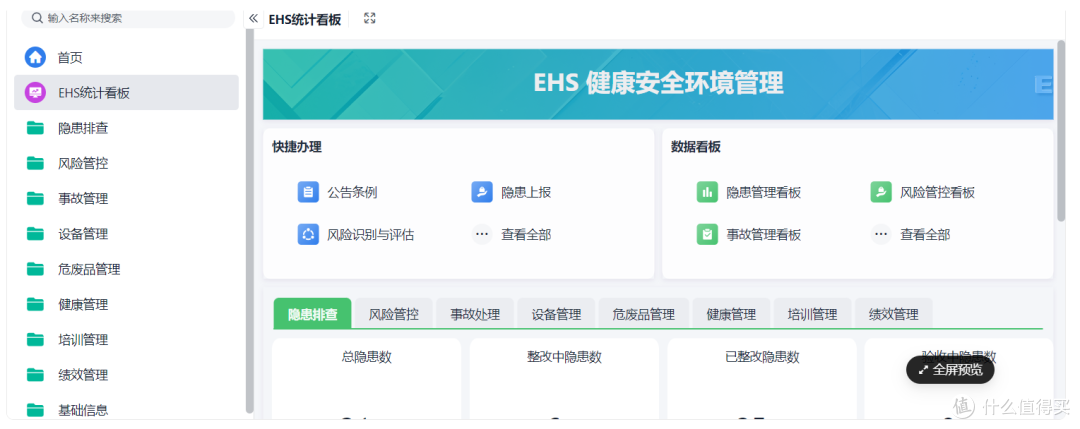Click the search magnifier icon in sidebar
The height and width of the screenshot is (429, 1080).
pyautogui.click(x=37, y=18)
